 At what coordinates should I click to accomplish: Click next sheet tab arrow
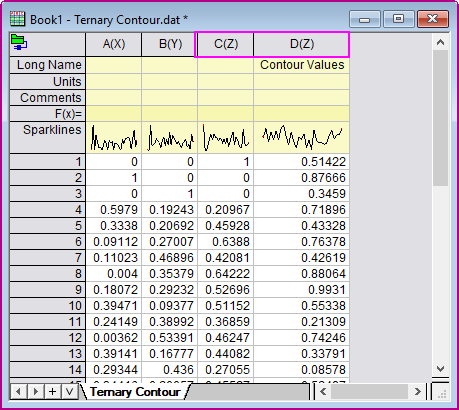click(36, 391)
